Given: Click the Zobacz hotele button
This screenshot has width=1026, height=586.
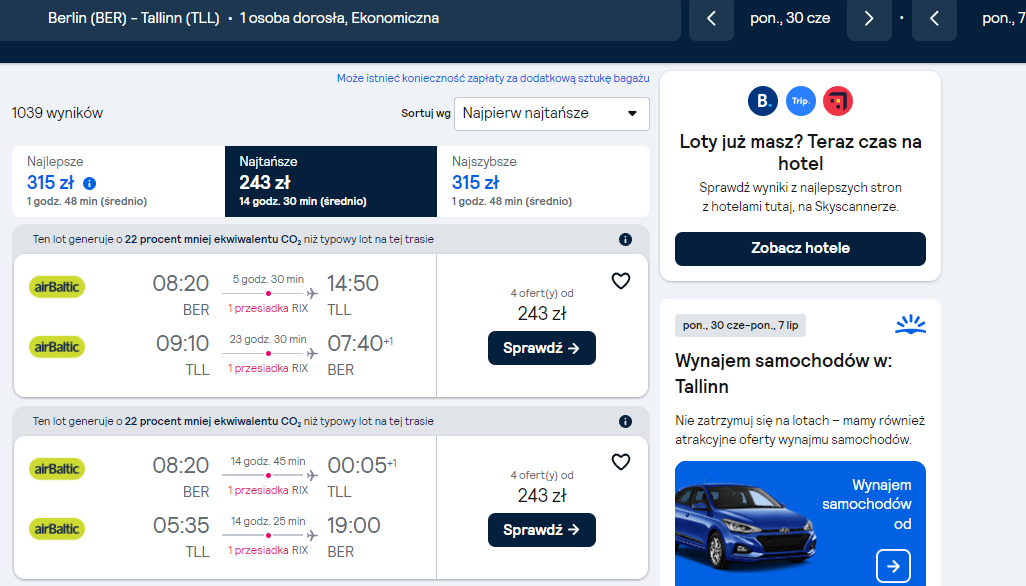Looking at the screenshot, I should click(800, 249).
